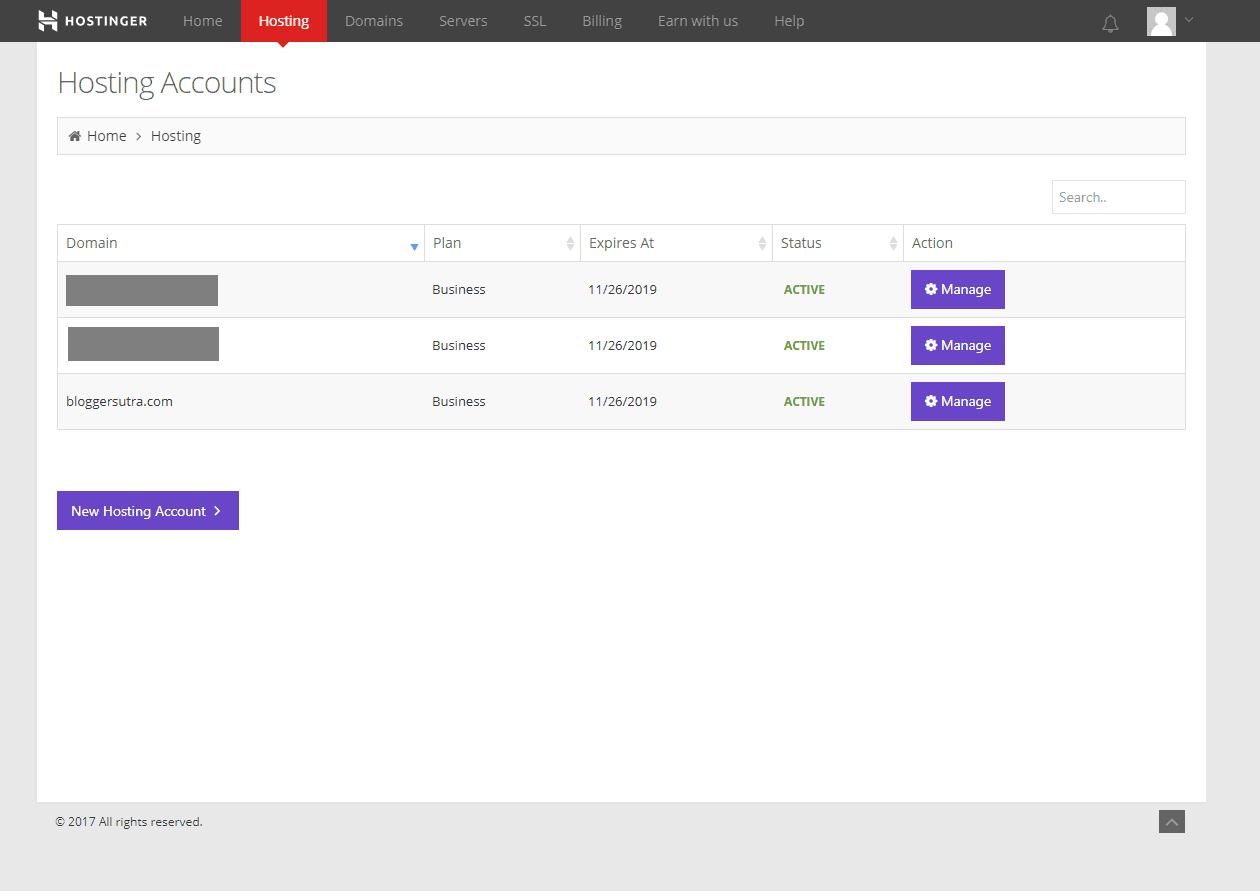1260x891 pixels.
Task: Manage the bloggersutra.com hosting account
Action: (x=957, y=401)
